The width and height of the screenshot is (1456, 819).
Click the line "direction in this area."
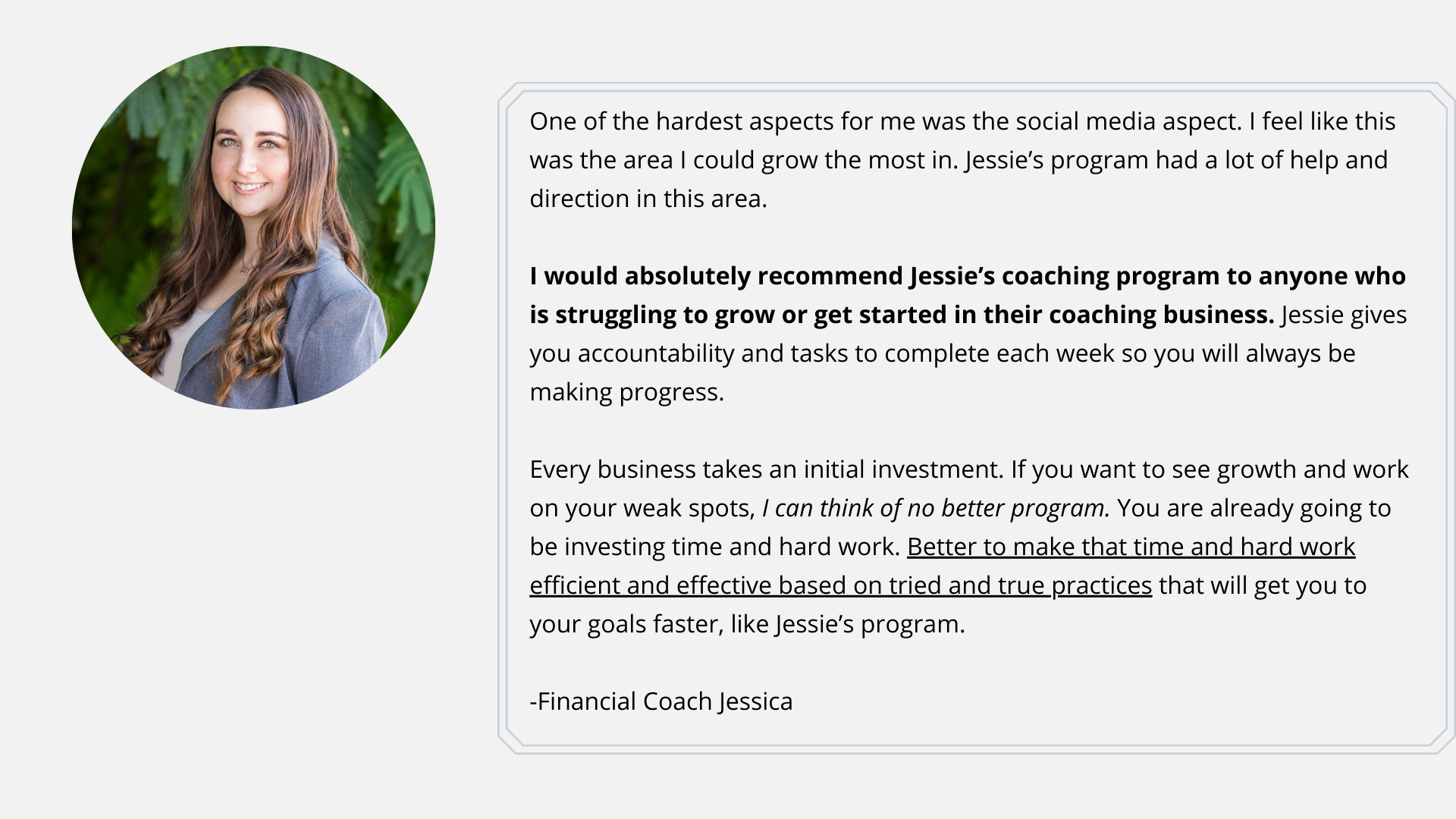tap(648, 199)
